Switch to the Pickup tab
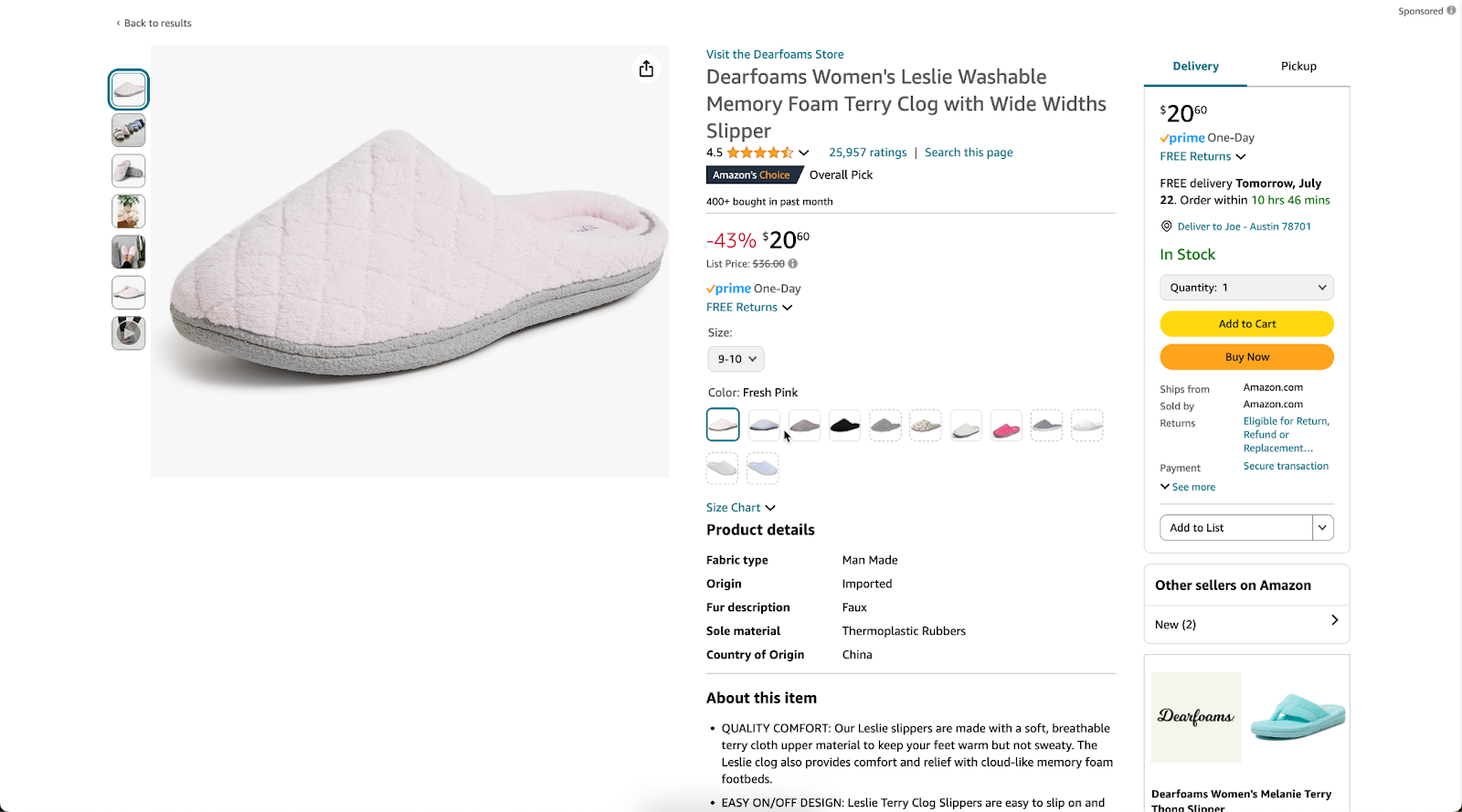The height and width of the screenshot is (812, 1462). click(1298, 66)
